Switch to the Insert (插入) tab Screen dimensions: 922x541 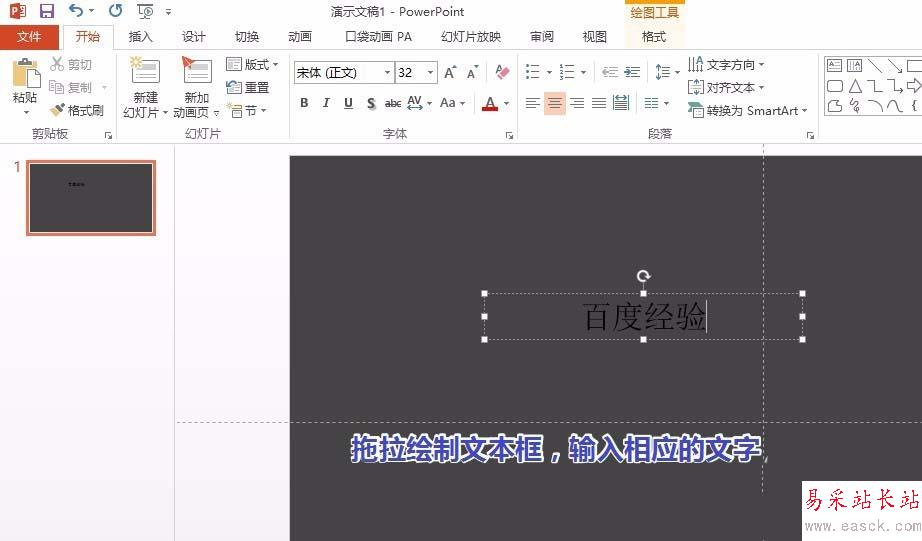coord(140,37)
